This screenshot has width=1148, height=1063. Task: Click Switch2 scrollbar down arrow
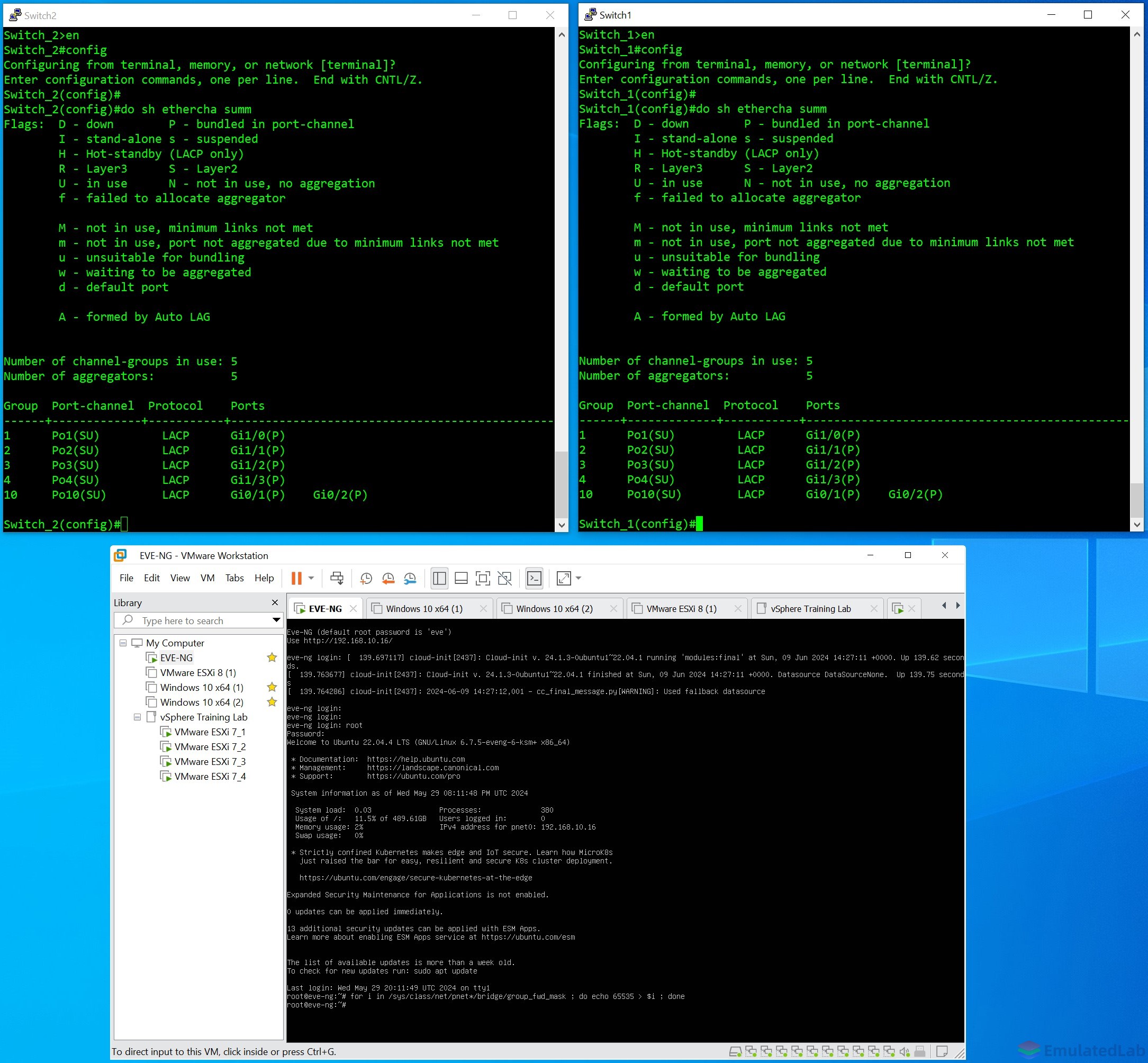click(562, 525)
